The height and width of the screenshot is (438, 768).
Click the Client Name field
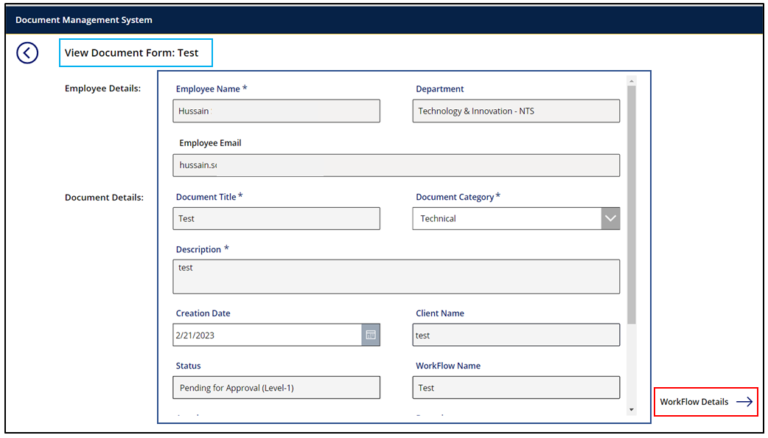(516, 335)
